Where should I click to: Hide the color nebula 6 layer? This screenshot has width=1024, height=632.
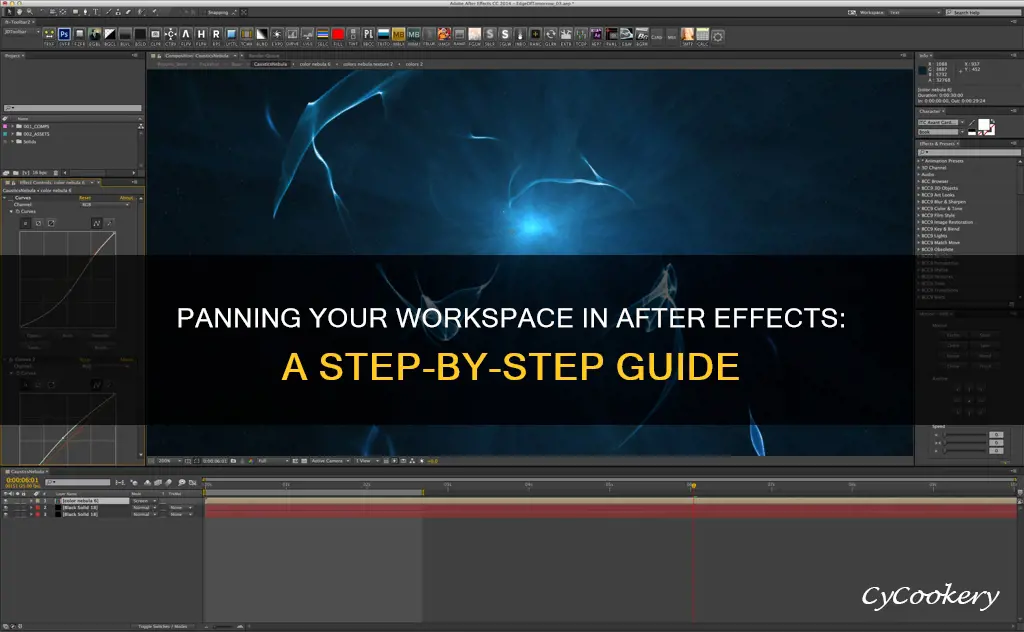[x=6, y=501]
